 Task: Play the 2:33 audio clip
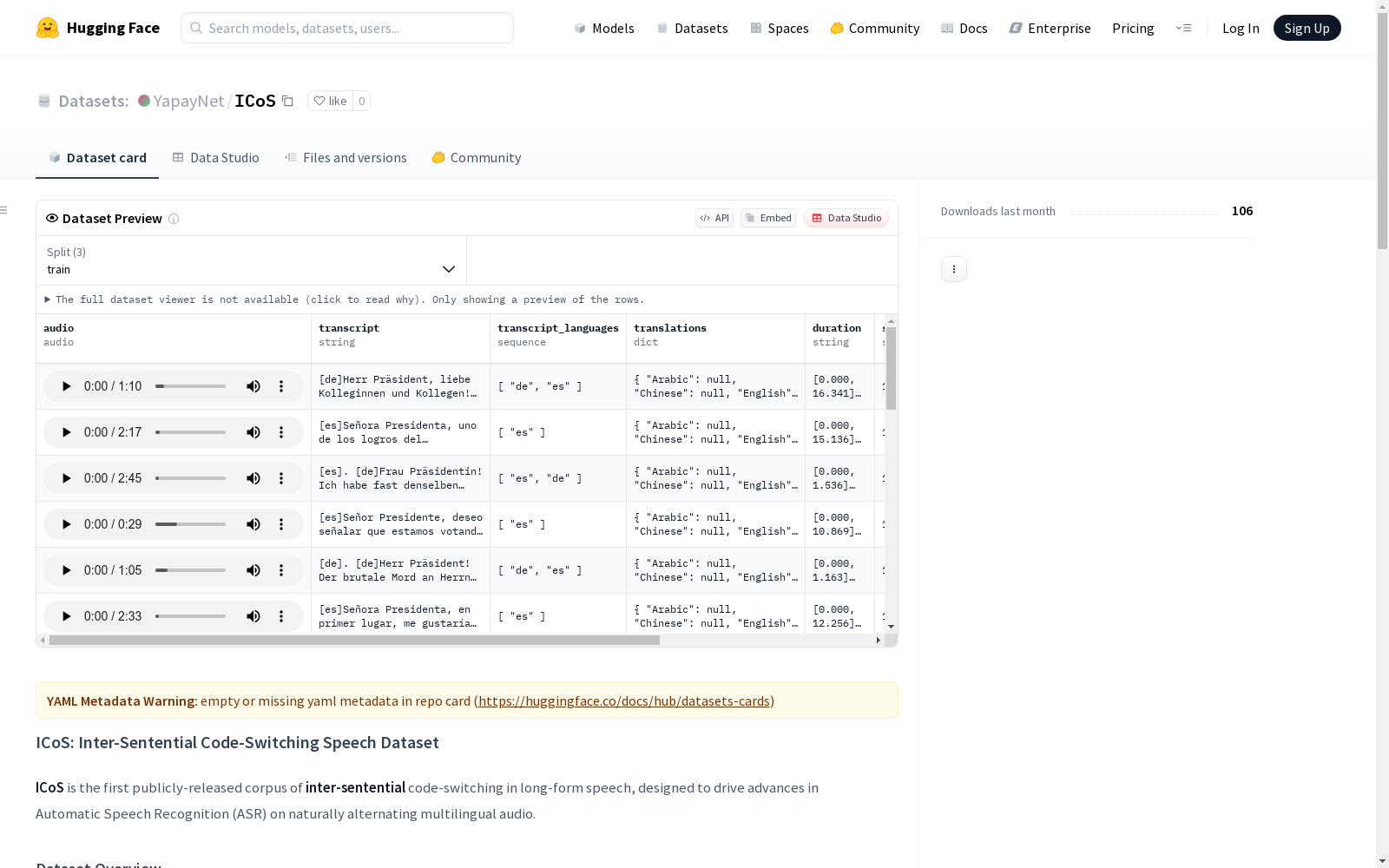66,616
